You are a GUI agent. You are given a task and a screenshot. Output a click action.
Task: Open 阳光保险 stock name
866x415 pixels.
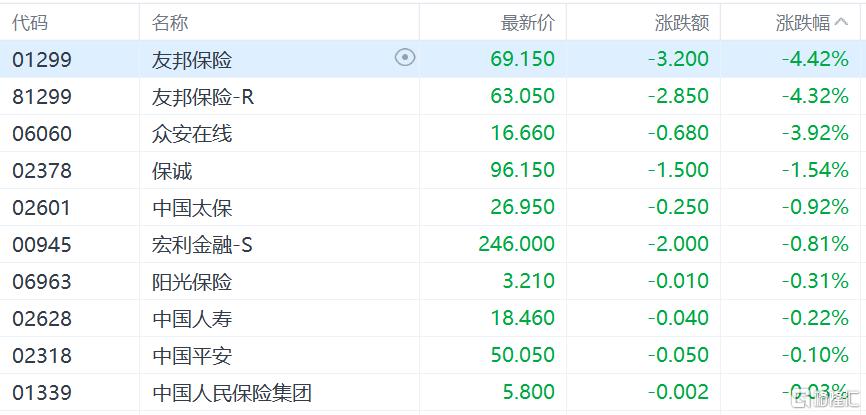coord(192,281)
